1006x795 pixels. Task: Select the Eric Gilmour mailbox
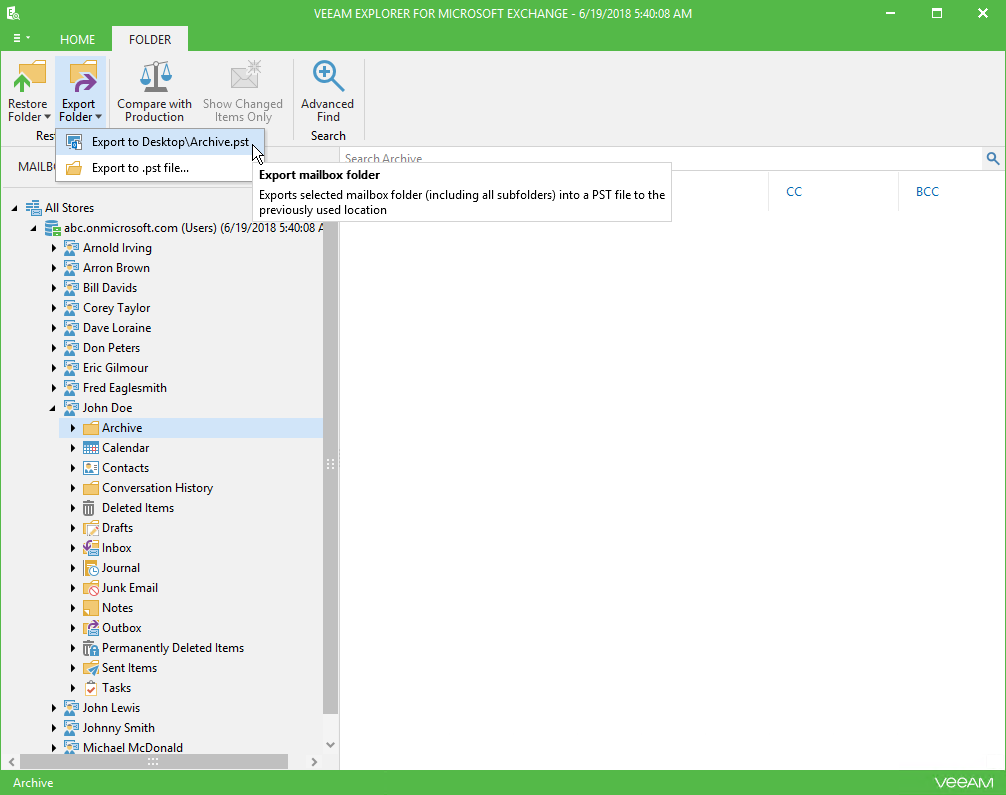[115, 368]
